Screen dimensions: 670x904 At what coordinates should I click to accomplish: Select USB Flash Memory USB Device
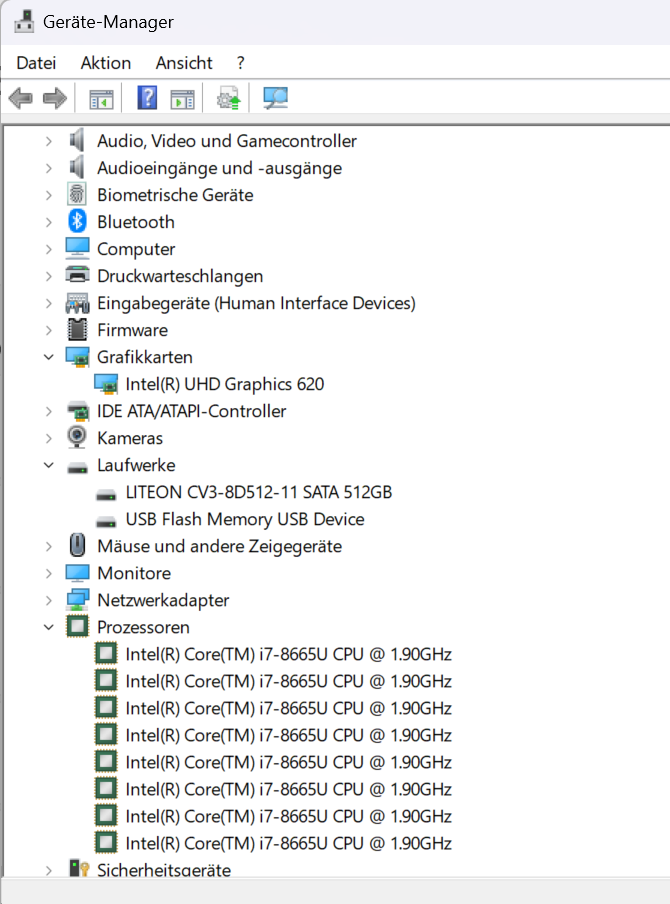[245, 519]
